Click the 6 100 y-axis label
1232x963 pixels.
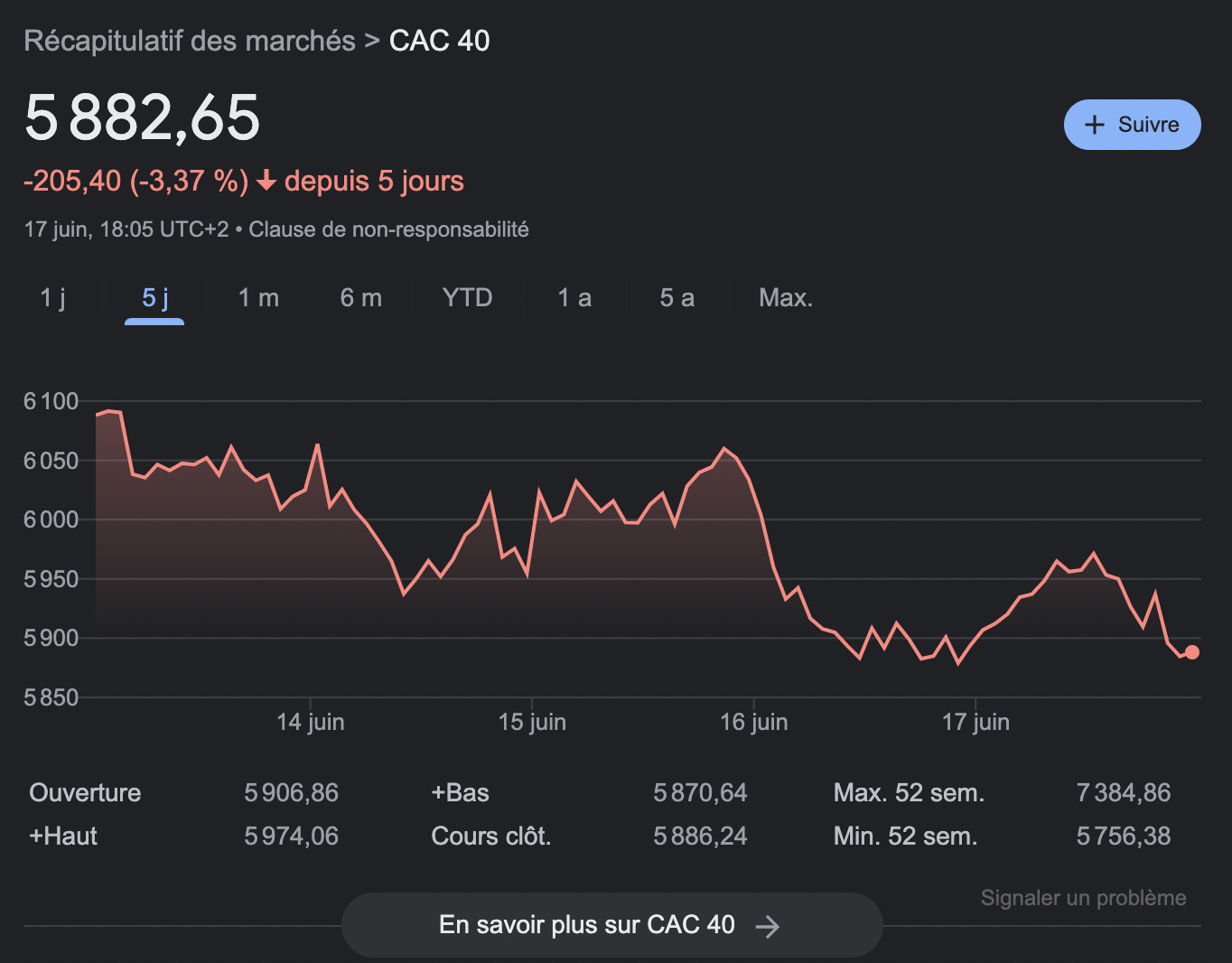tap(51, 401)
